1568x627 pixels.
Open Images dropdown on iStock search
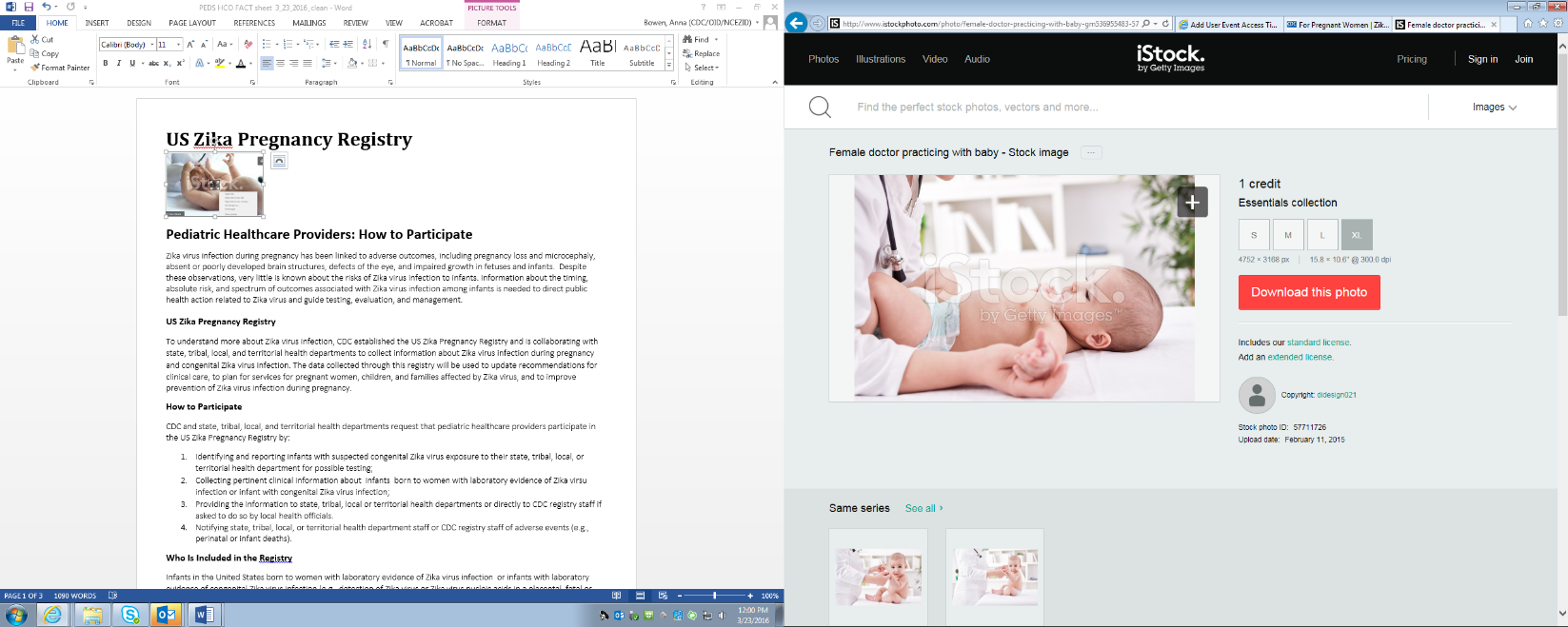click(1494, 108)
